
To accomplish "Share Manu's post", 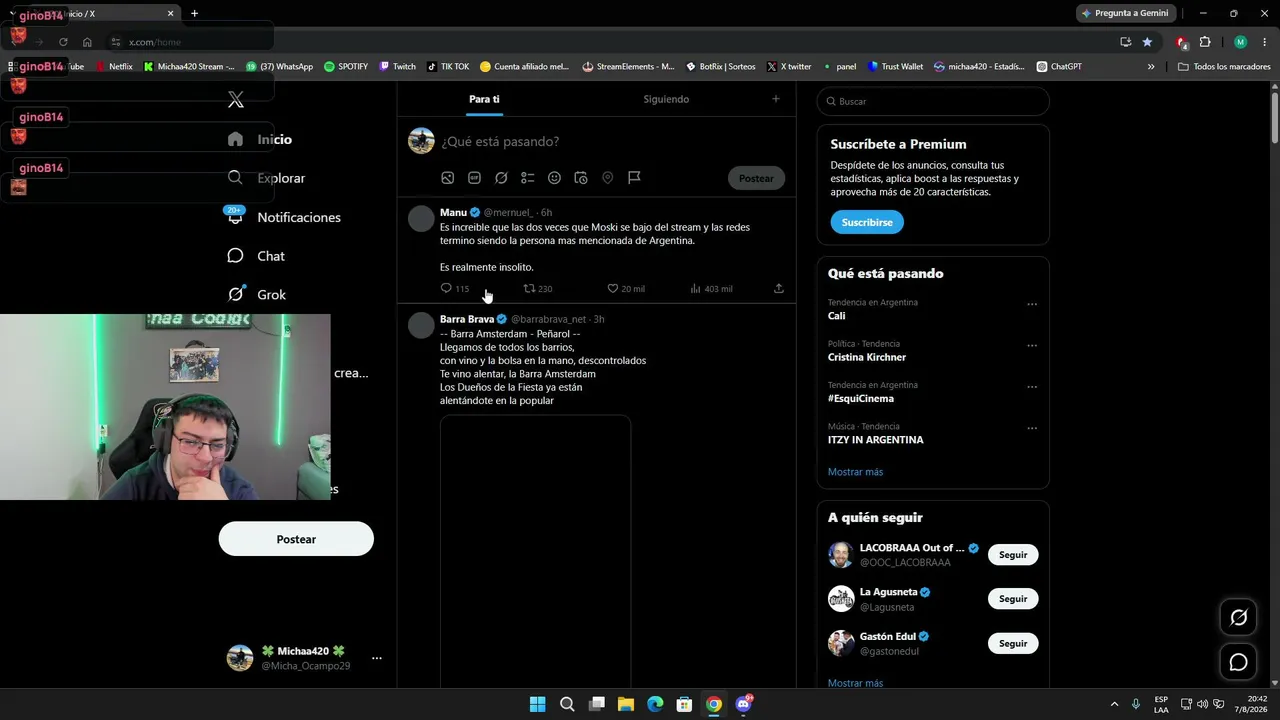I will 779,288.
